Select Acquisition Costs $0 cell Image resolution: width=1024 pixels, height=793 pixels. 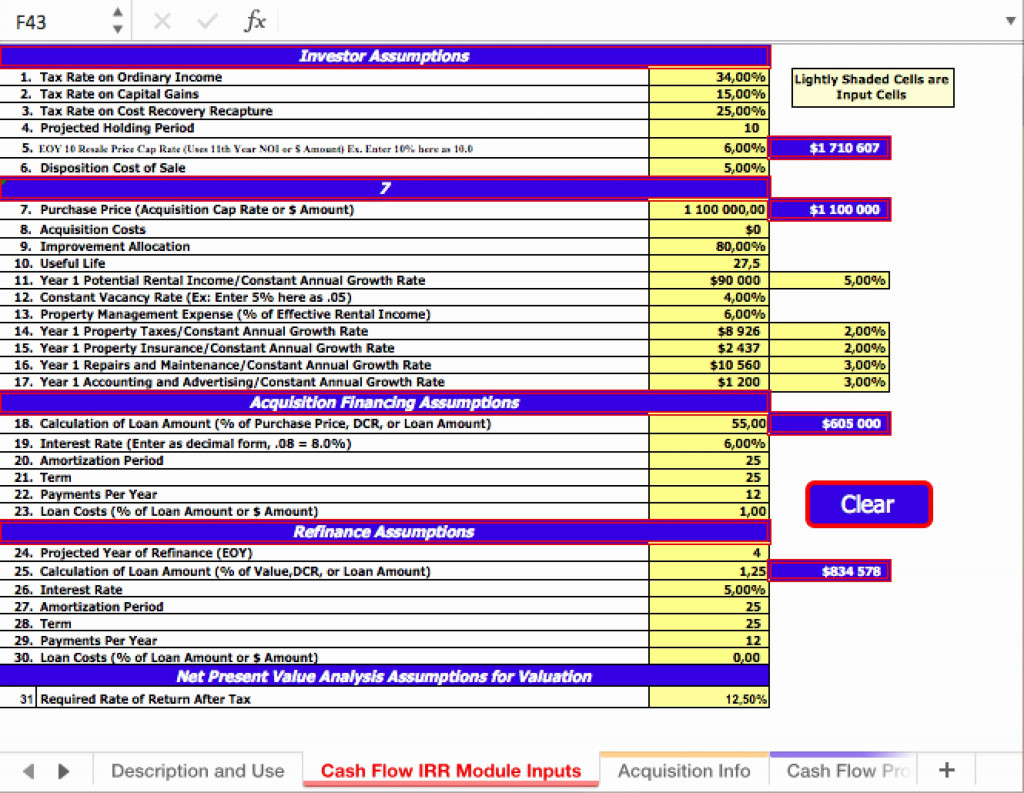709,229
